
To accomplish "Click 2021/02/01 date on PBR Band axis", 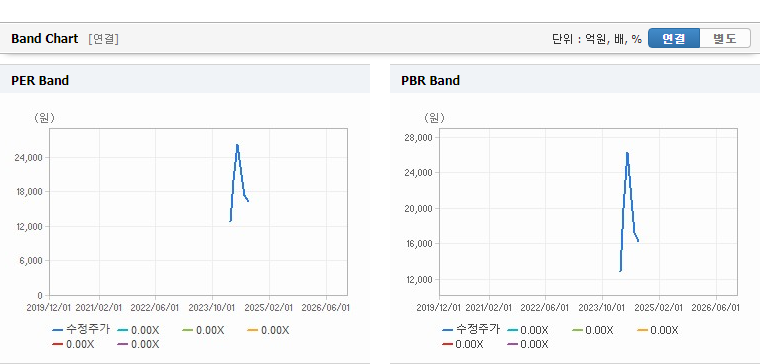I will [489, 308].
